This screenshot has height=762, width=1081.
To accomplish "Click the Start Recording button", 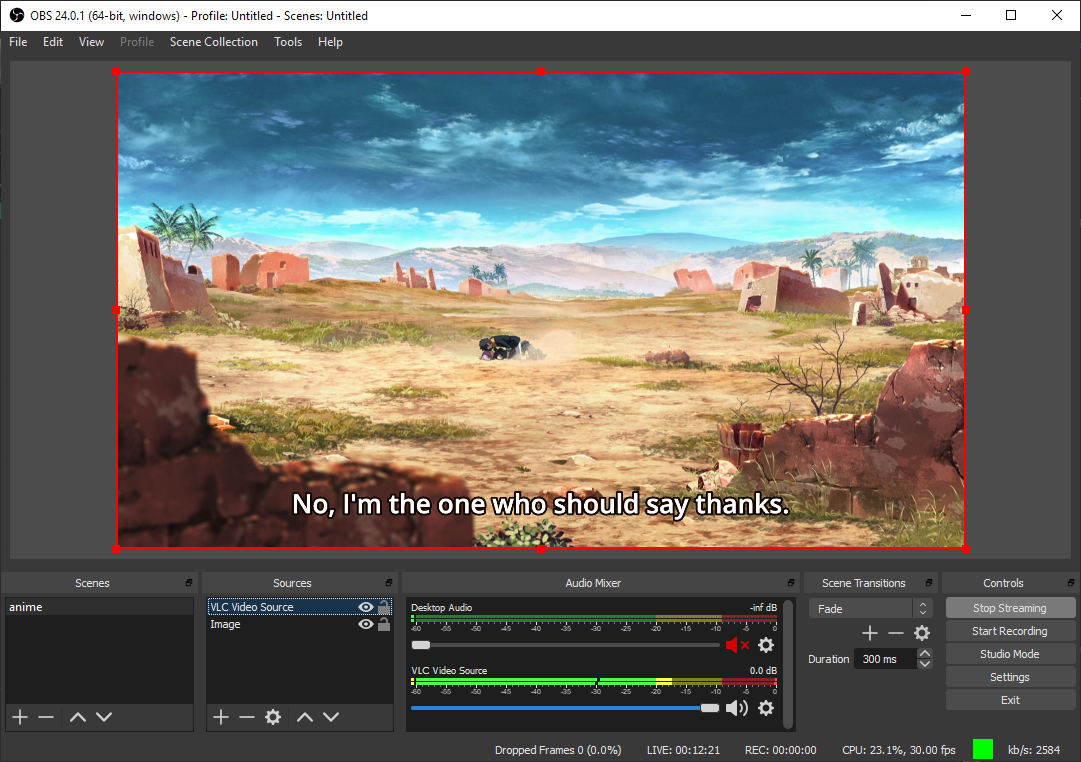I will point(1009,631).
